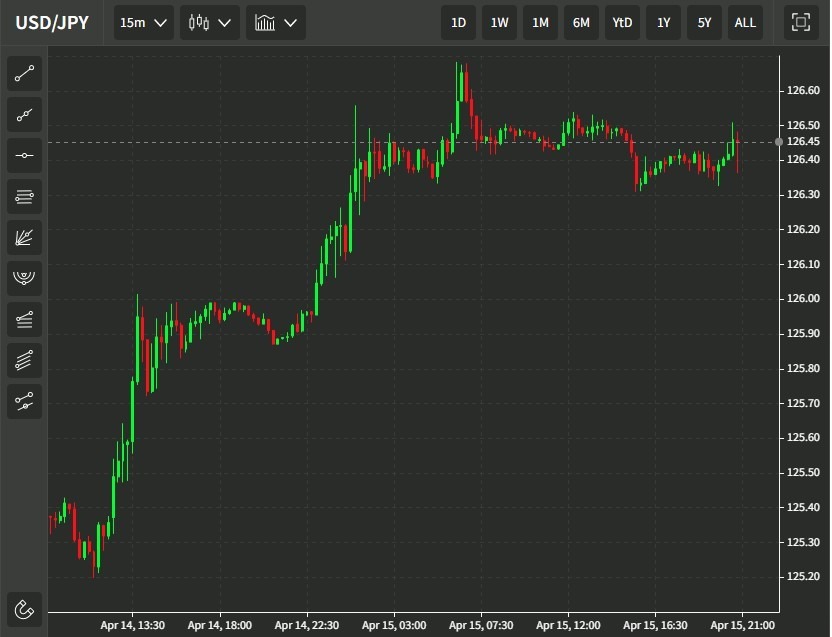Switch to the 1D range view
Viewport: 832px width, 637px height.
458,22
